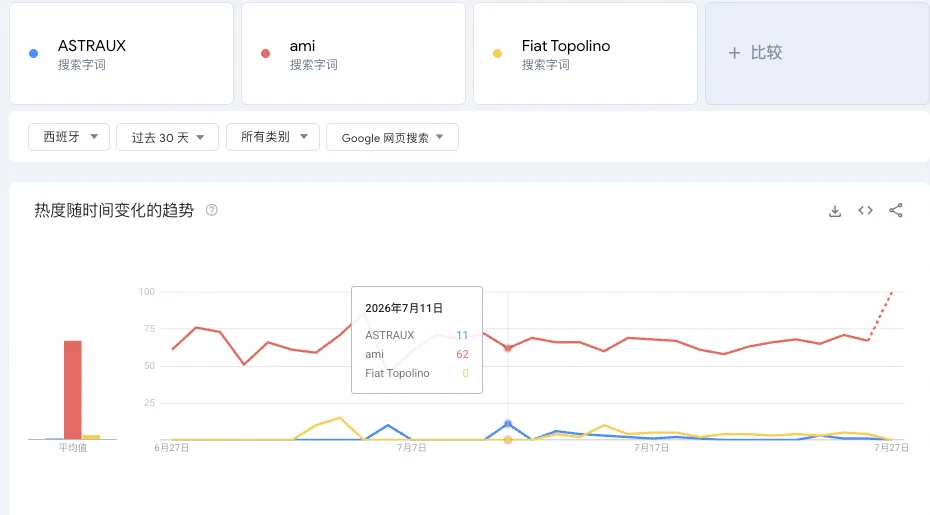
Task: Click the blue dot for ASTRAUX
Action: (34, 53)
